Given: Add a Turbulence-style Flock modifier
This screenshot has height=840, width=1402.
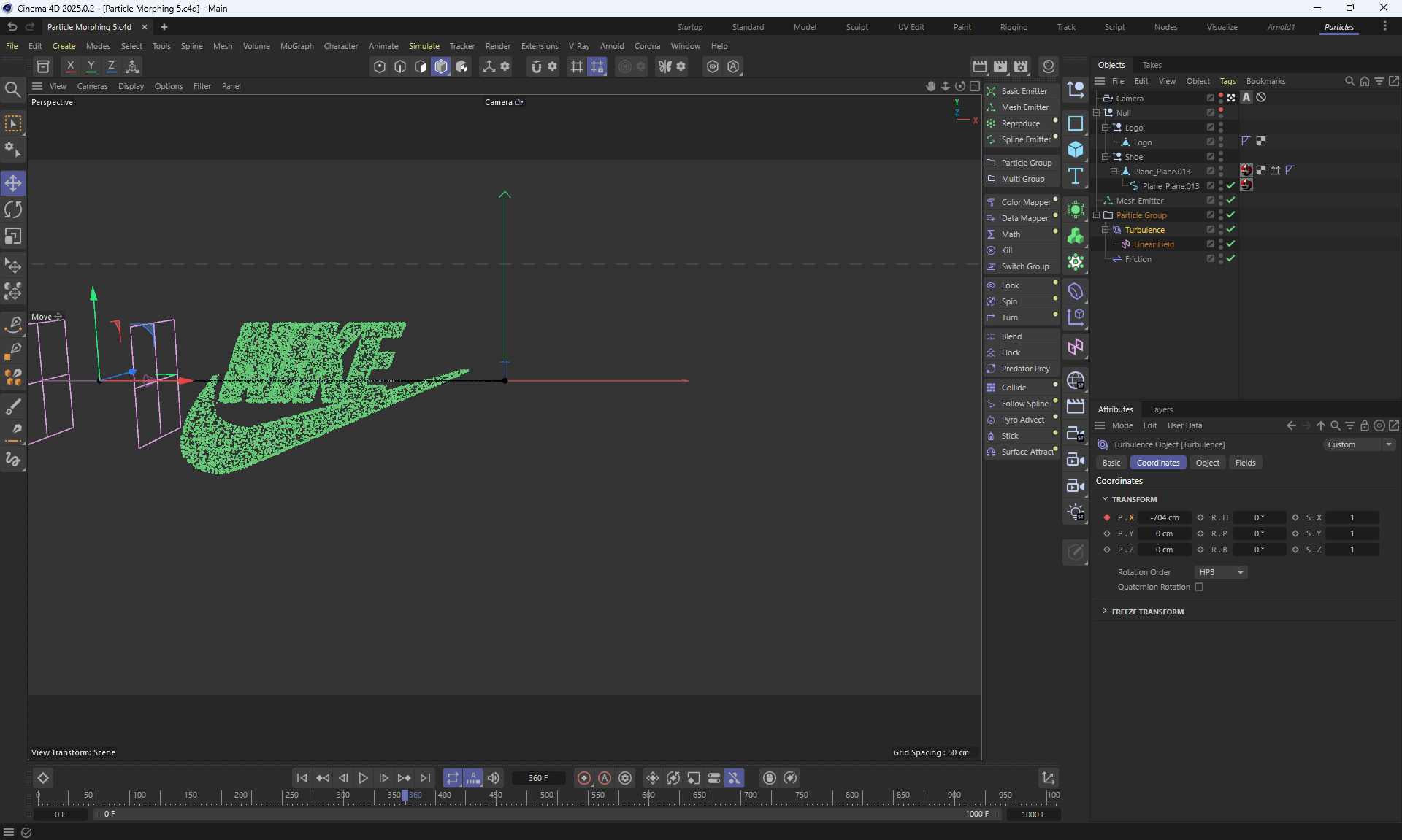Looking at the screenshot, I should point(1011,352).
